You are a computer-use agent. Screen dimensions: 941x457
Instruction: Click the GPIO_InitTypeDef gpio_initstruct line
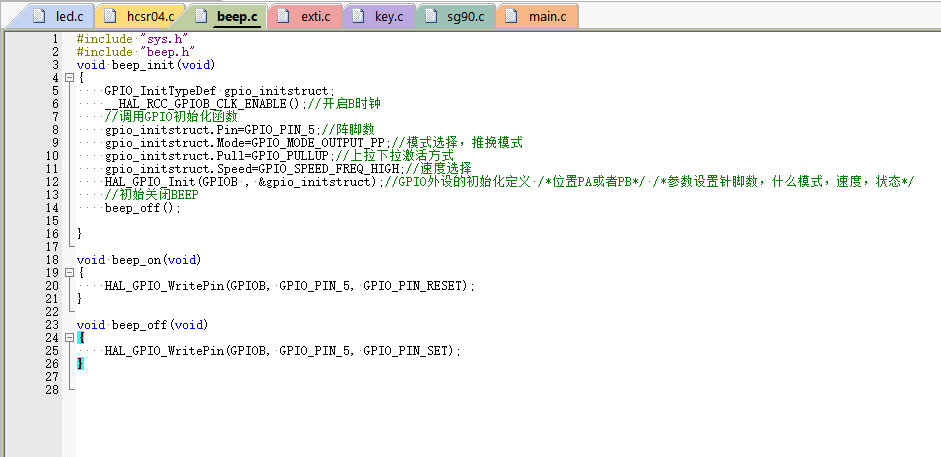219,91
